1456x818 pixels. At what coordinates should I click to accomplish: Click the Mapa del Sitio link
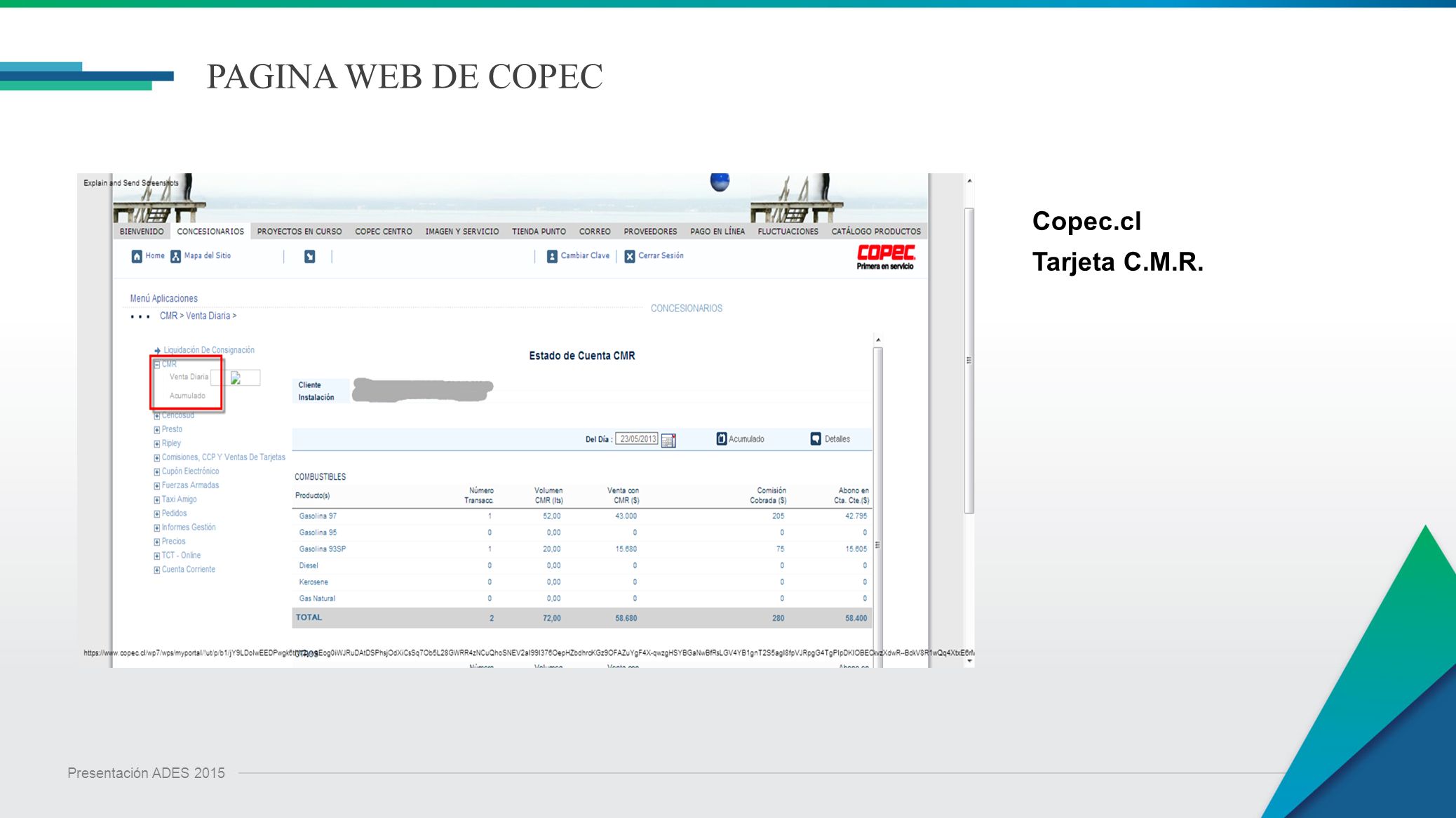coord(208,256)
